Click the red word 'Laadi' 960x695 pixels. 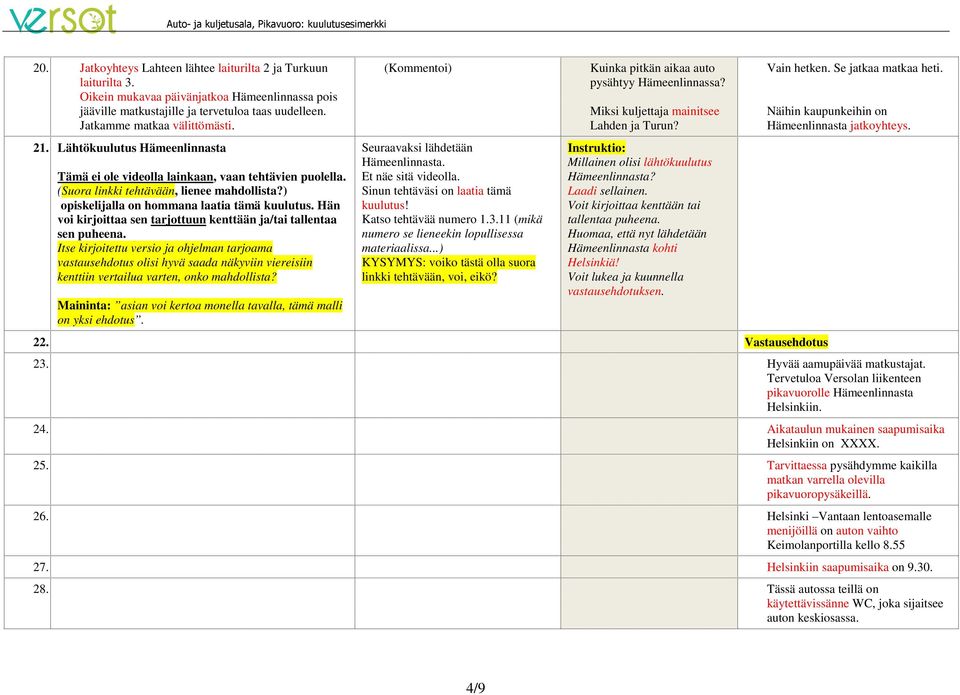pos(582,190)
